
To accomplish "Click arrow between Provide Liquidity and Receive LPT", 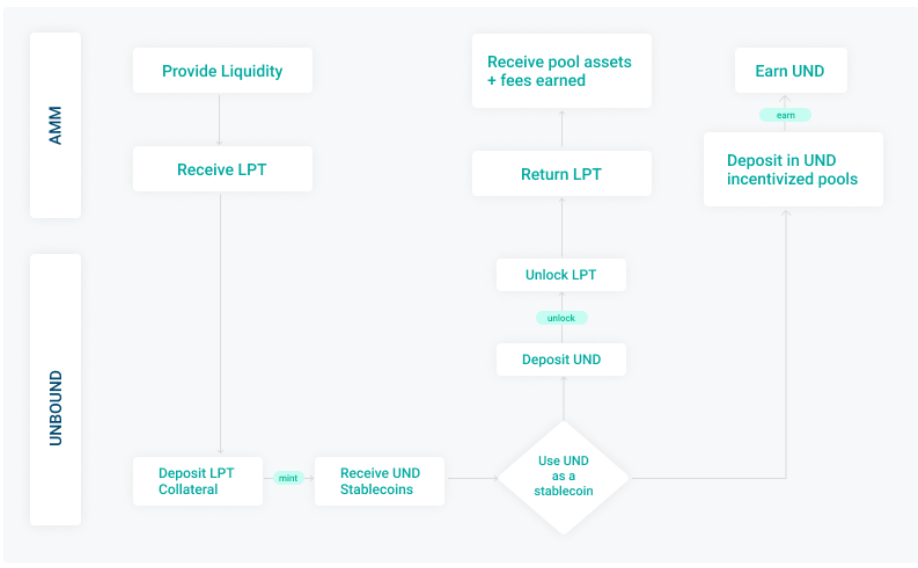I will click(x=221, y=120).
